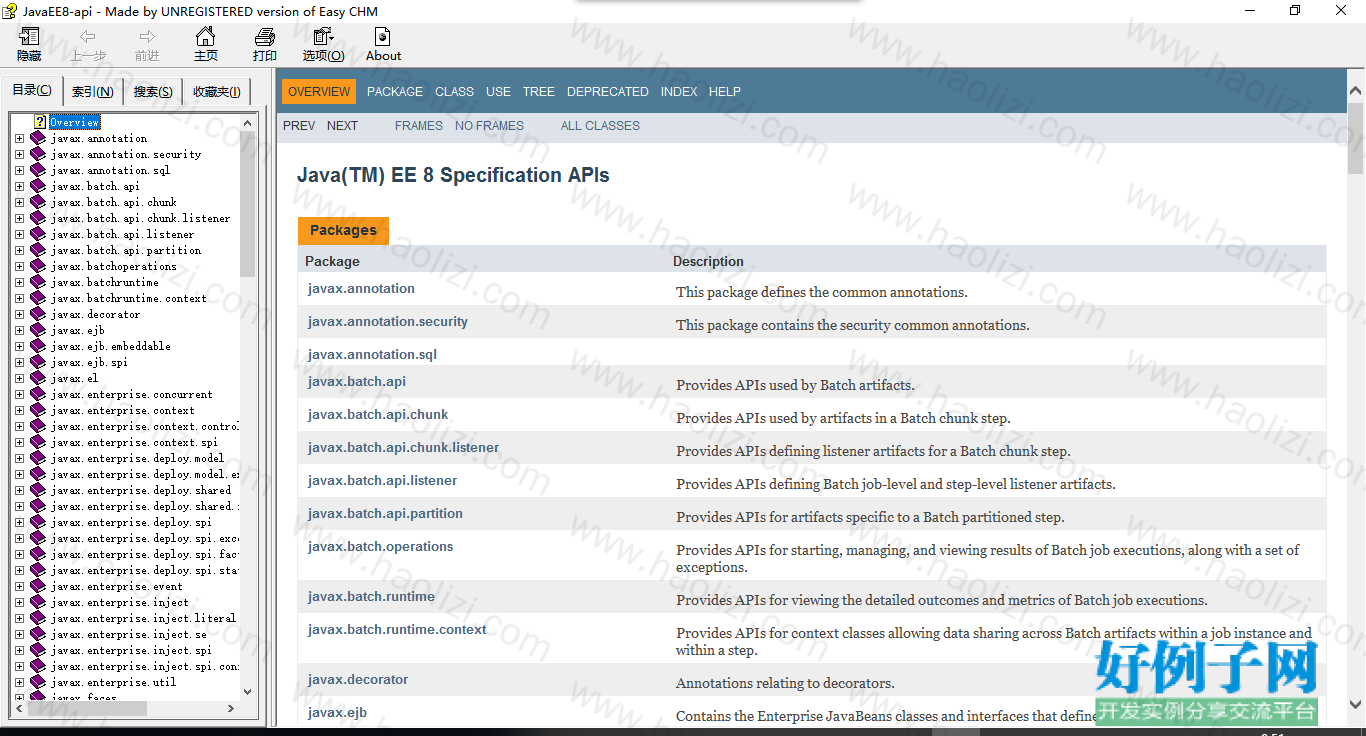Click text "Annotations relating to decorators."
1366x736 pixels.
785,684
